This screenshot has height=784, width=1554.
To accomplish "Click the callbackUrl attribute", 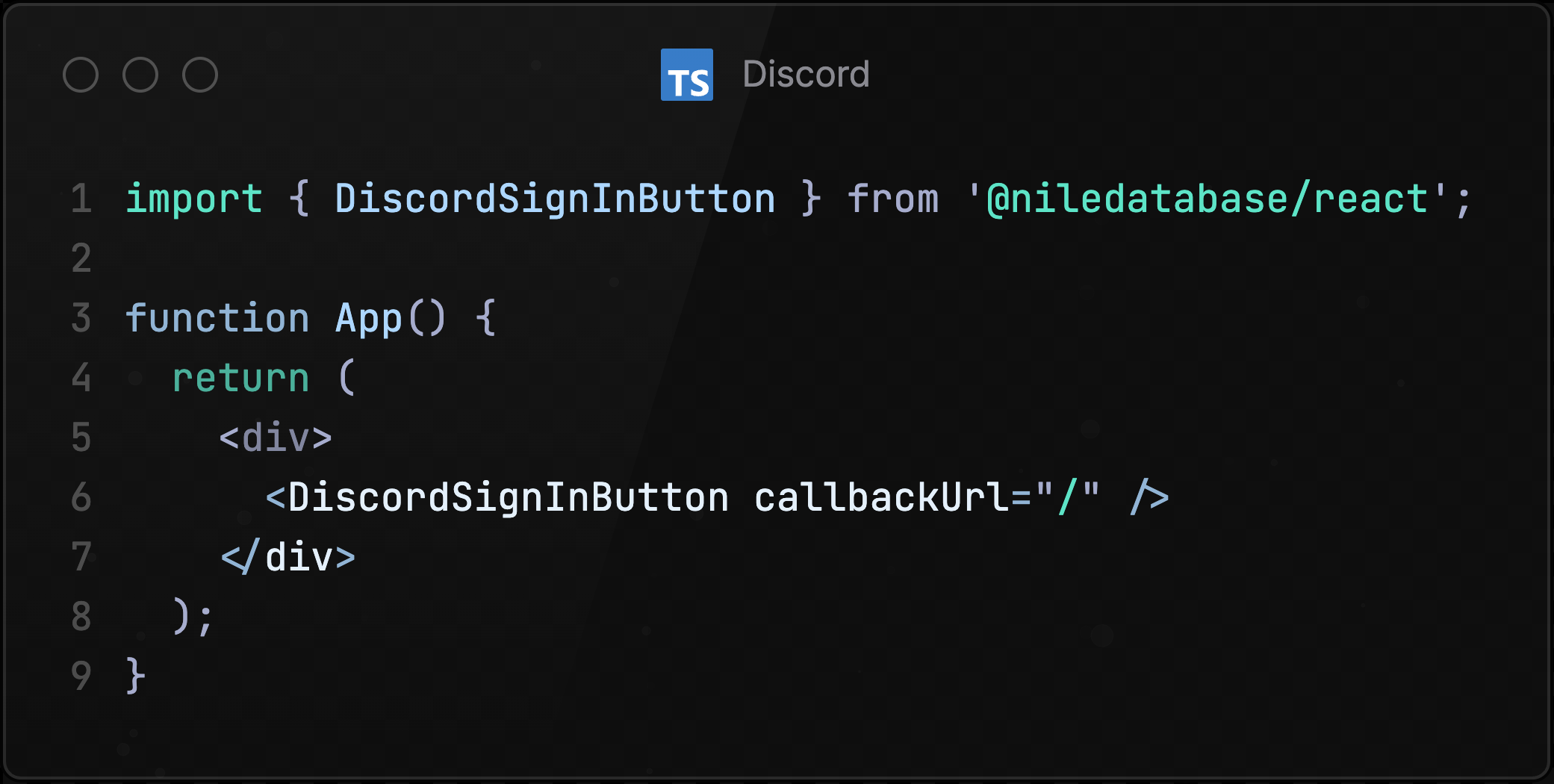I will tap(882, 498).
